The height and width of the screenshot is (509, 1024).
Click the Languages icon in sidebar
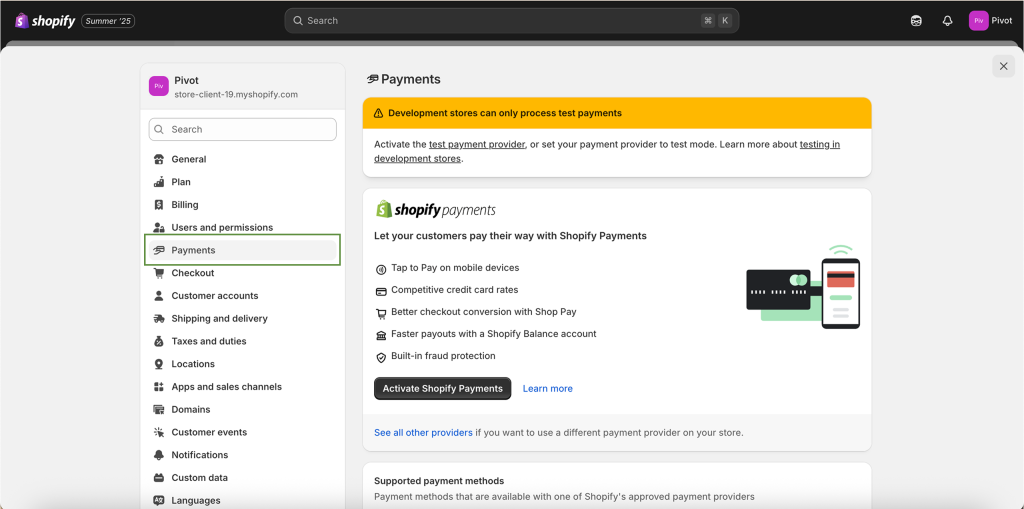159,501
